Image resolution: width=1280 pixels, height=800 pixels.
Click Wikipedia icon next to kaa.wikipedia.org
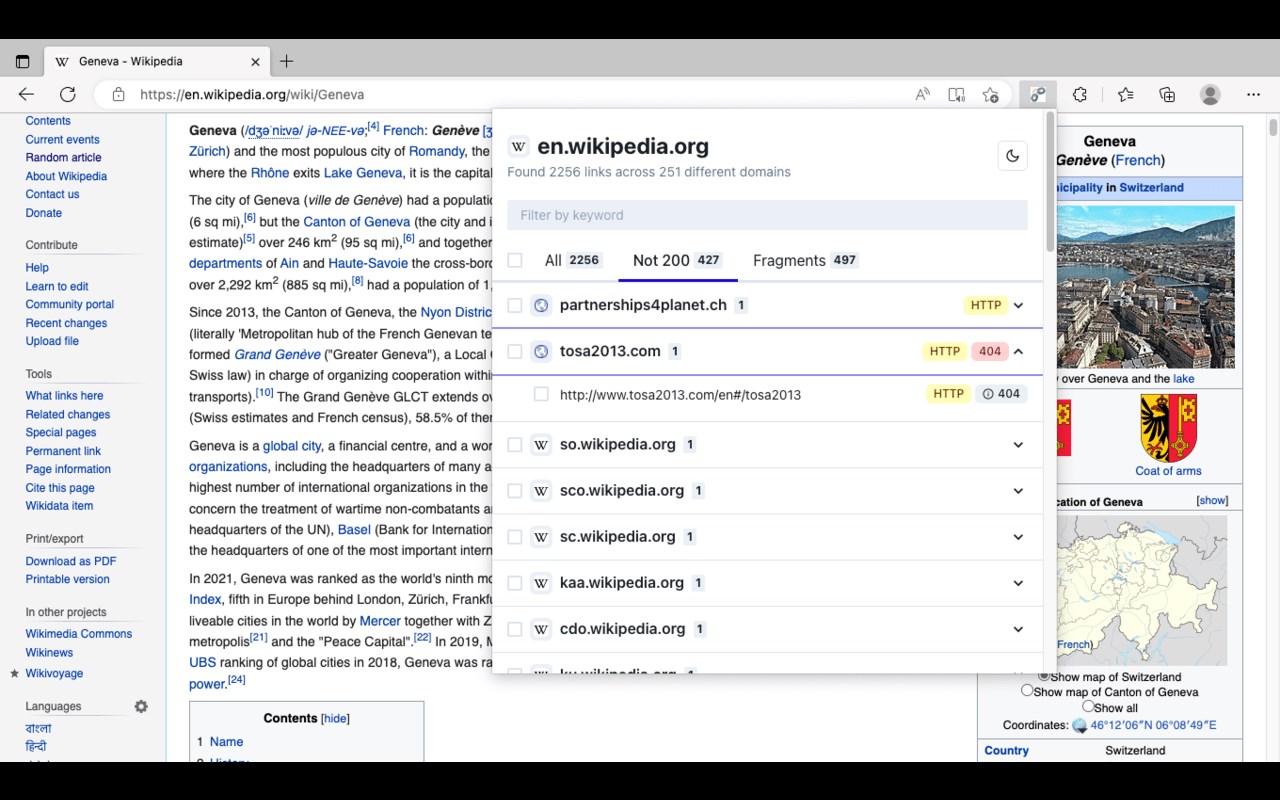coord(541,583)
